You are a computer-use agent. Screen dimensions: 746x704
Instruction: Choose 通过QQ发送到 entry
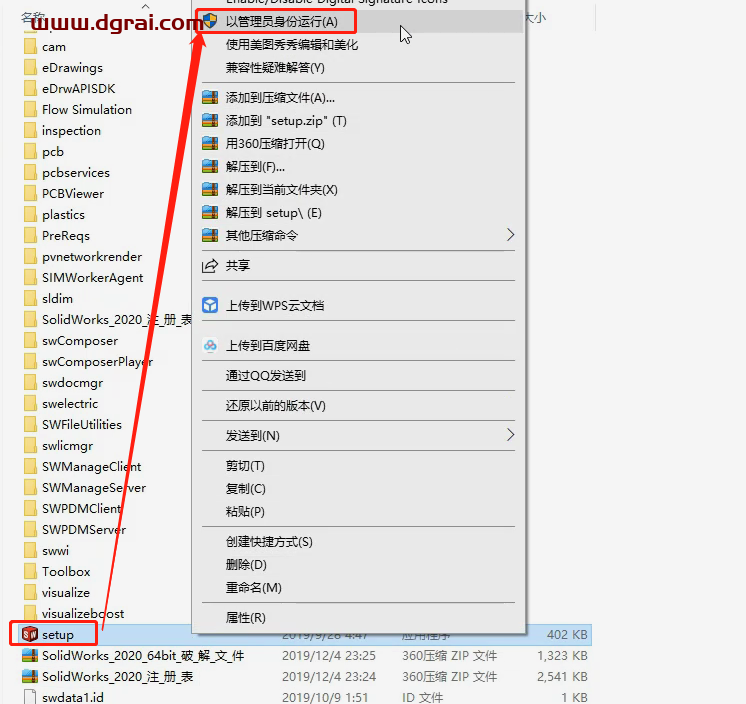pos(265,376)
